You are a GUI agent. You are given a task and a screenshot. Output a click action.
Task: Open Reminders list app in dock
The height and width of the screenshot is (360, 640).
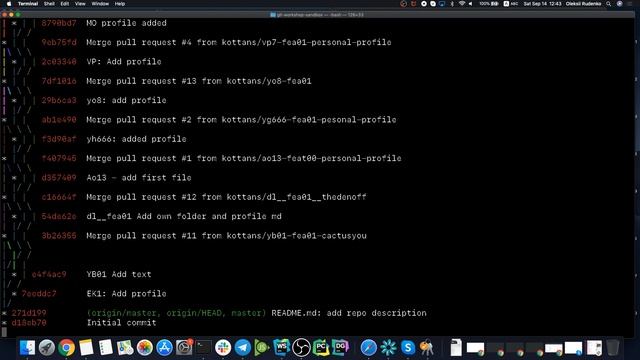[x=106, y=348]
